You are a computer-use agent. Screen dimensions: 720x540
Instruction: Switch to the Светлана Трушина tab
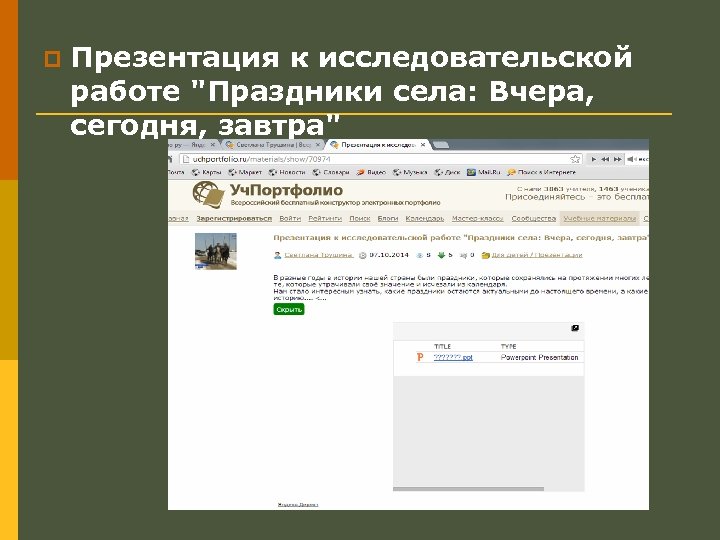[x=274, y=145]
